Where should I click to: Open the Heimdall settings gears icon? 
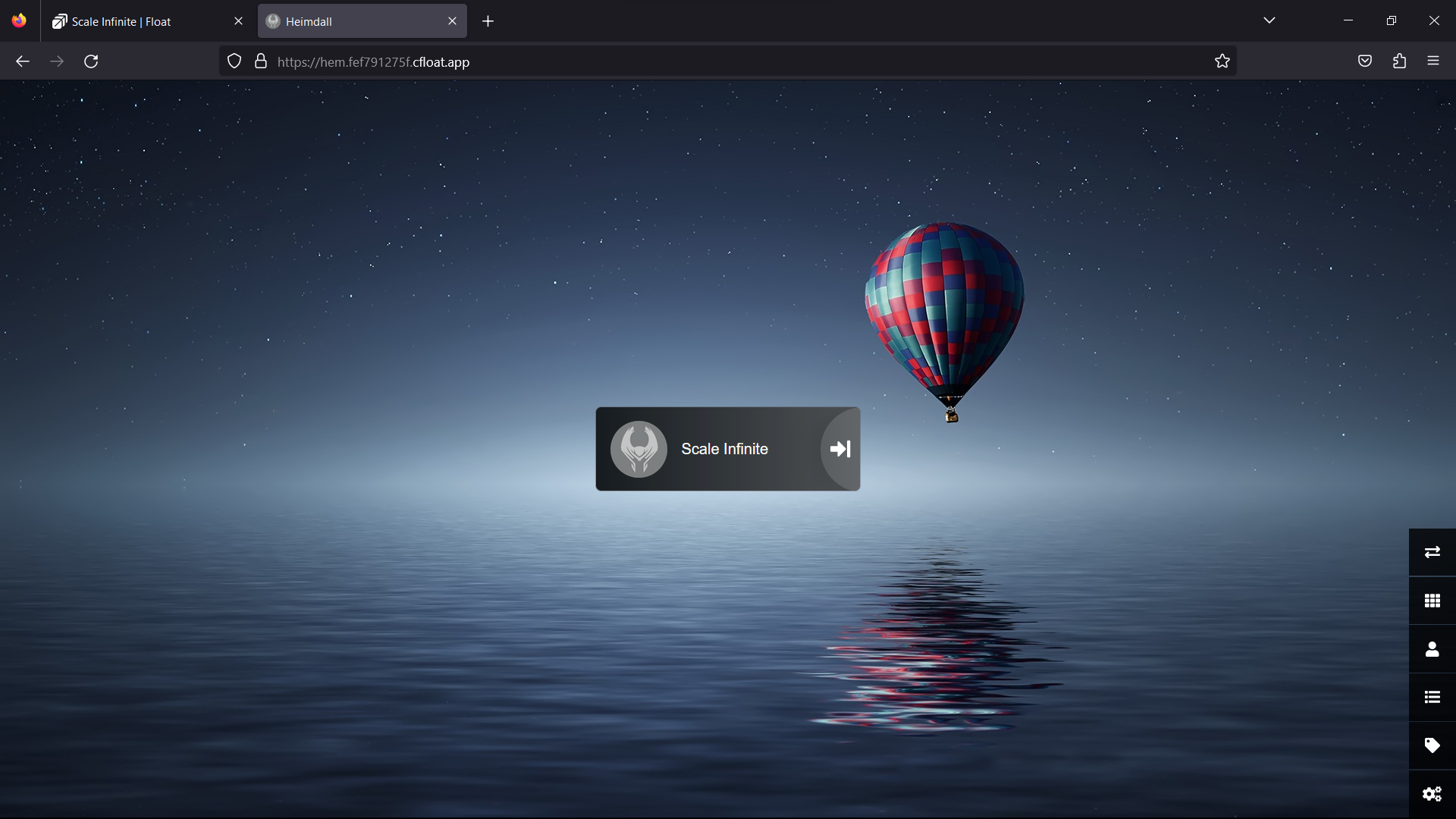click(1432, 794)
